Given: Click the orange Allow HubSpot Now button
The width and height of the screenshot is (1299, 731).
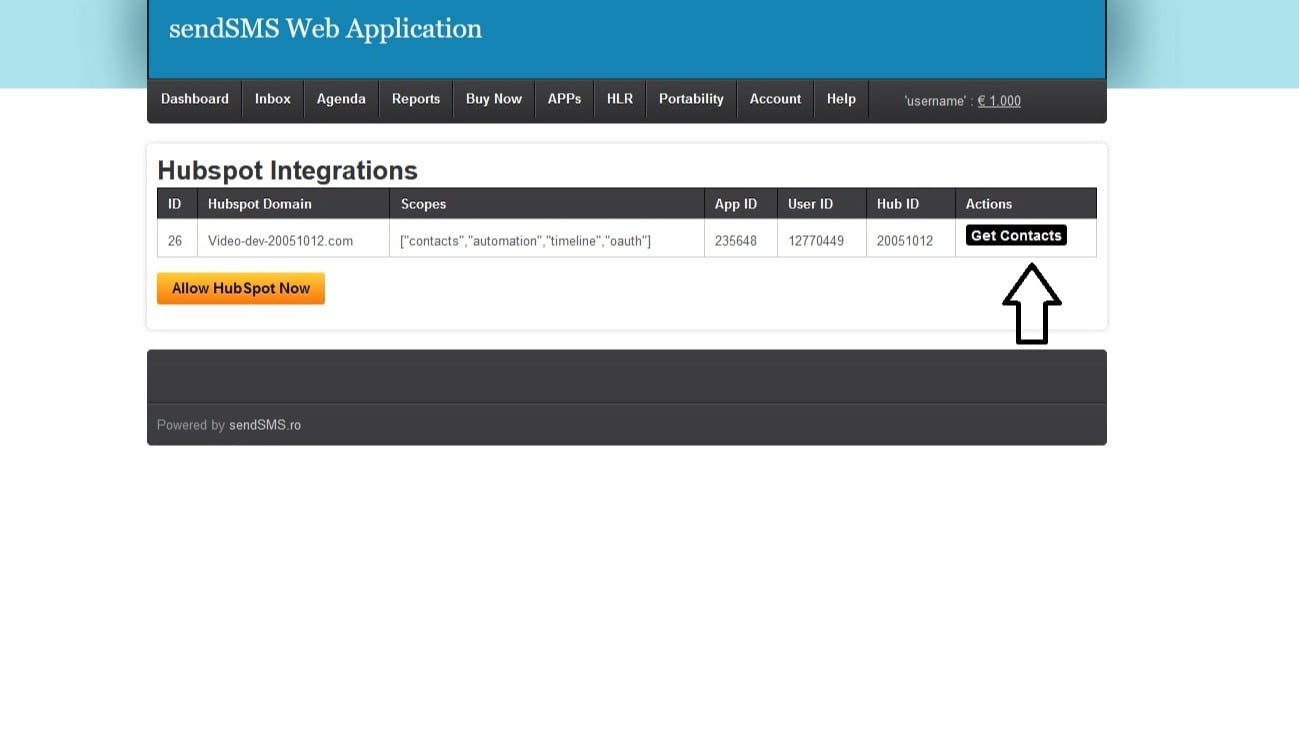Looking at the screenshot, I should coord(241,288).
